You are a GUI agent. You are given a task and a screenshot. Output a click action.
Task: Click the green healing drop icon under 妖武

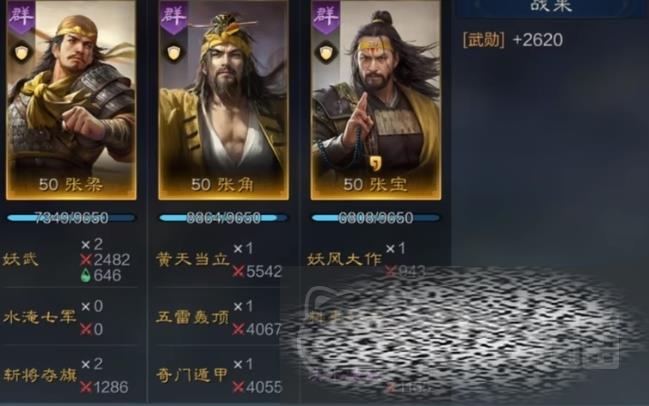(x=86, y=275)
